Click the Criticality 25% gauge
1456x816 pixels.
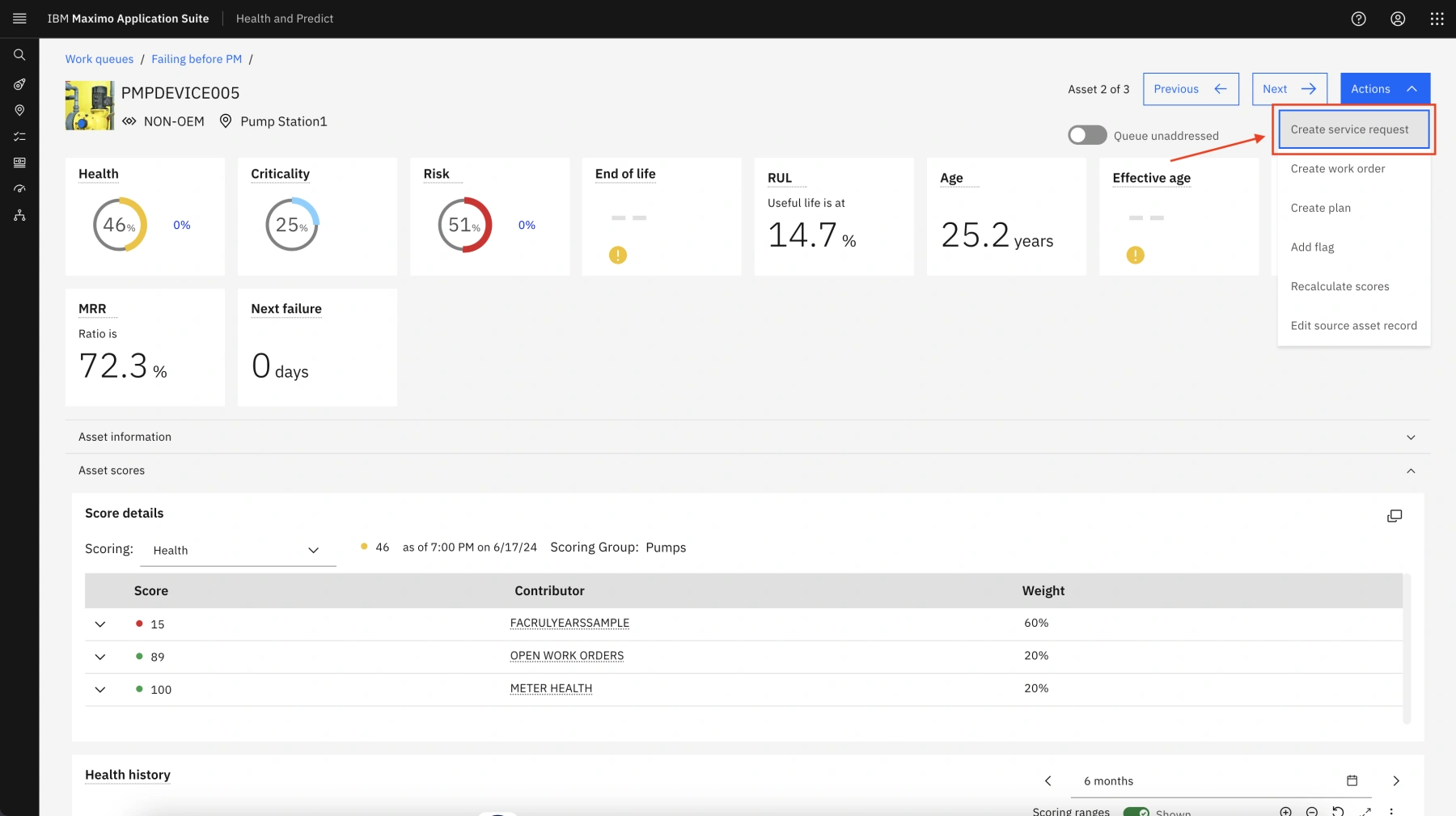pyautogui.click(x=292, y=225)
